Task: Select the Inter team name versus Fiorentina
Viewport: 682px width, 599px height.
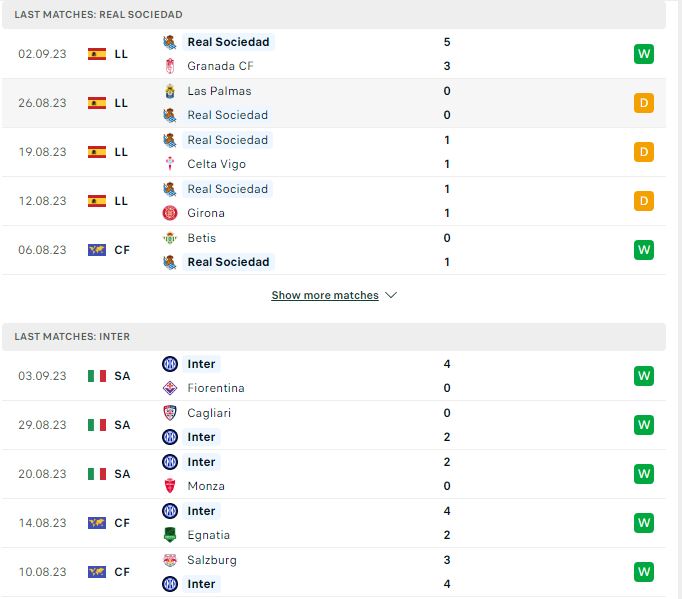Action: click(x=201, y=364)
